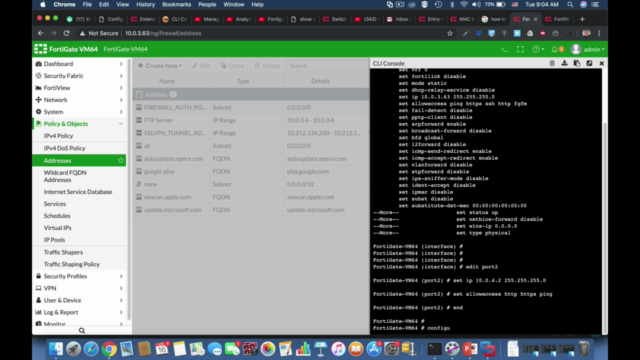Screen dimensions: 640x360
Task: Expand the FortiView menu
Action: coord(80,88)
